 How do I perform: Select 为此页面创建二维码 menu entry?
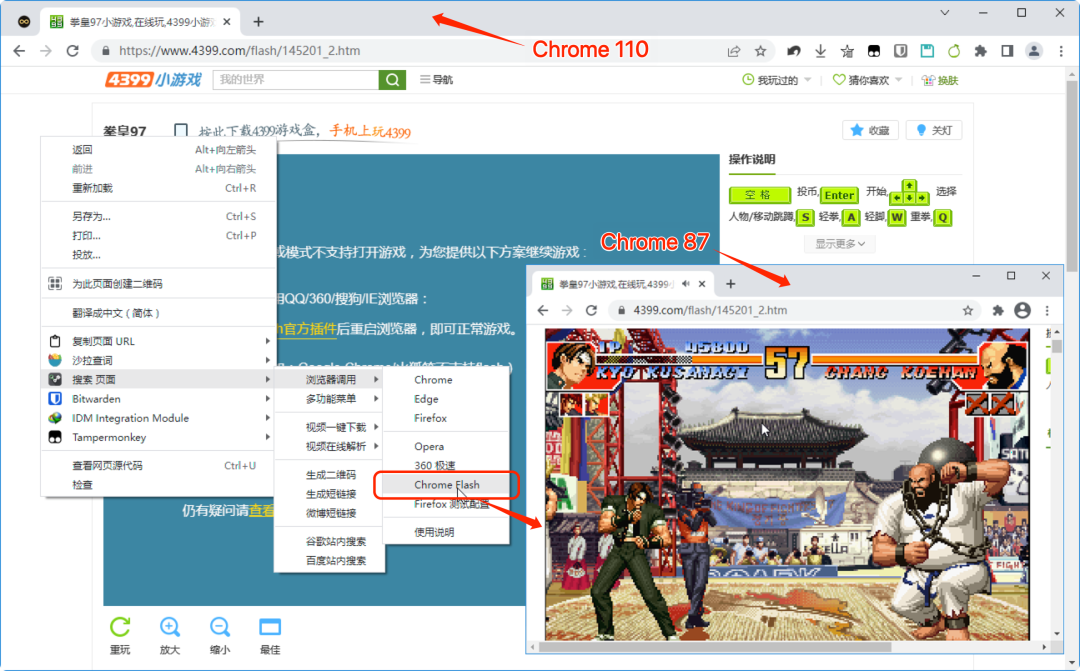[x=159, y=284]
